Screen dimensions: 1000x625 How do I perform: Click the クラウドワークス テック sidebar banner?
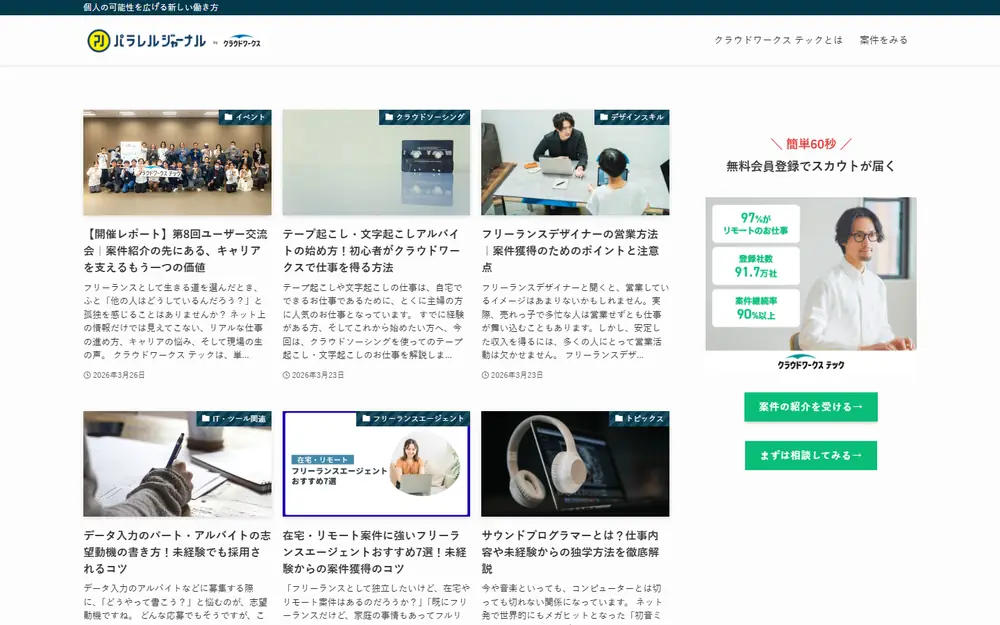point(811,286)
